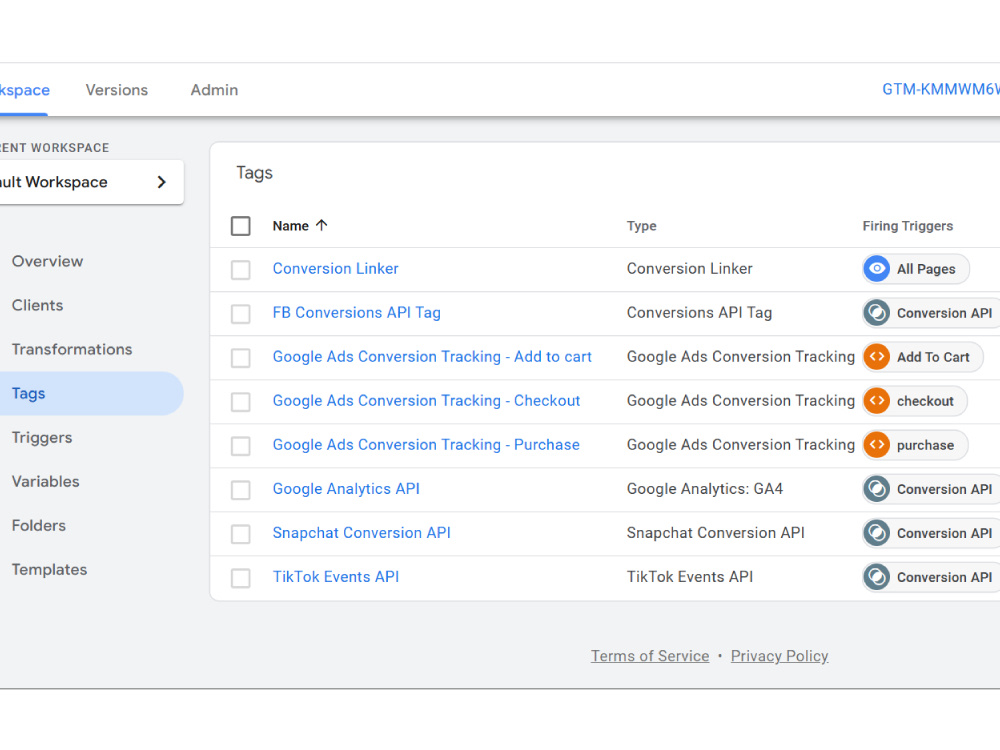Check the TikTok Events API checkbox

point(240,578)
